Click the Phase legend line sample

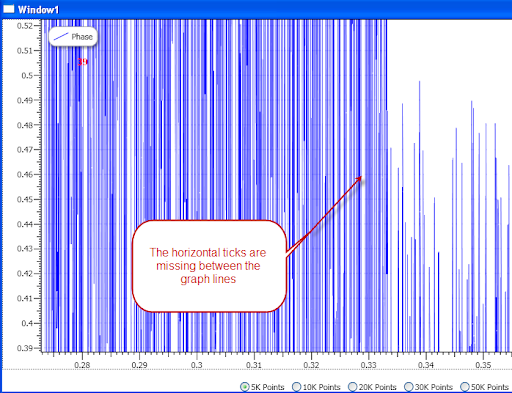[61, 37]
